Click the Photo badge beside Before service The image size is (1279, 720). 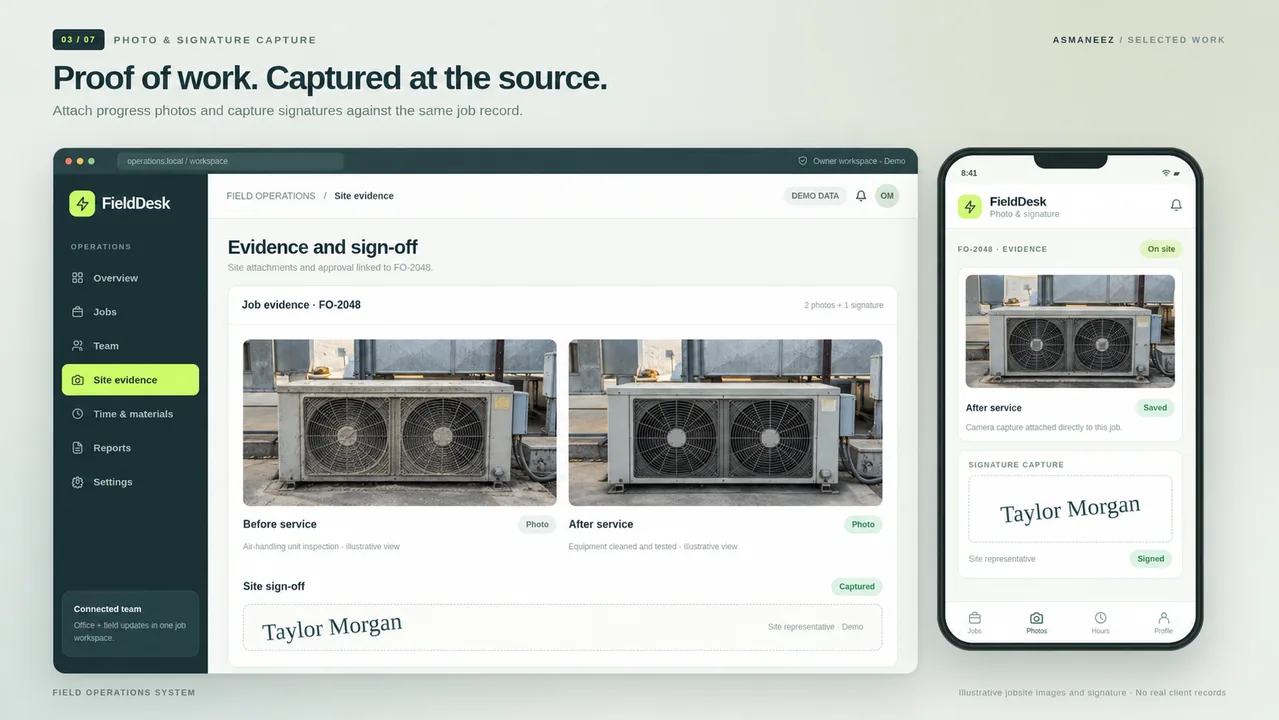[x=537, y=524]
